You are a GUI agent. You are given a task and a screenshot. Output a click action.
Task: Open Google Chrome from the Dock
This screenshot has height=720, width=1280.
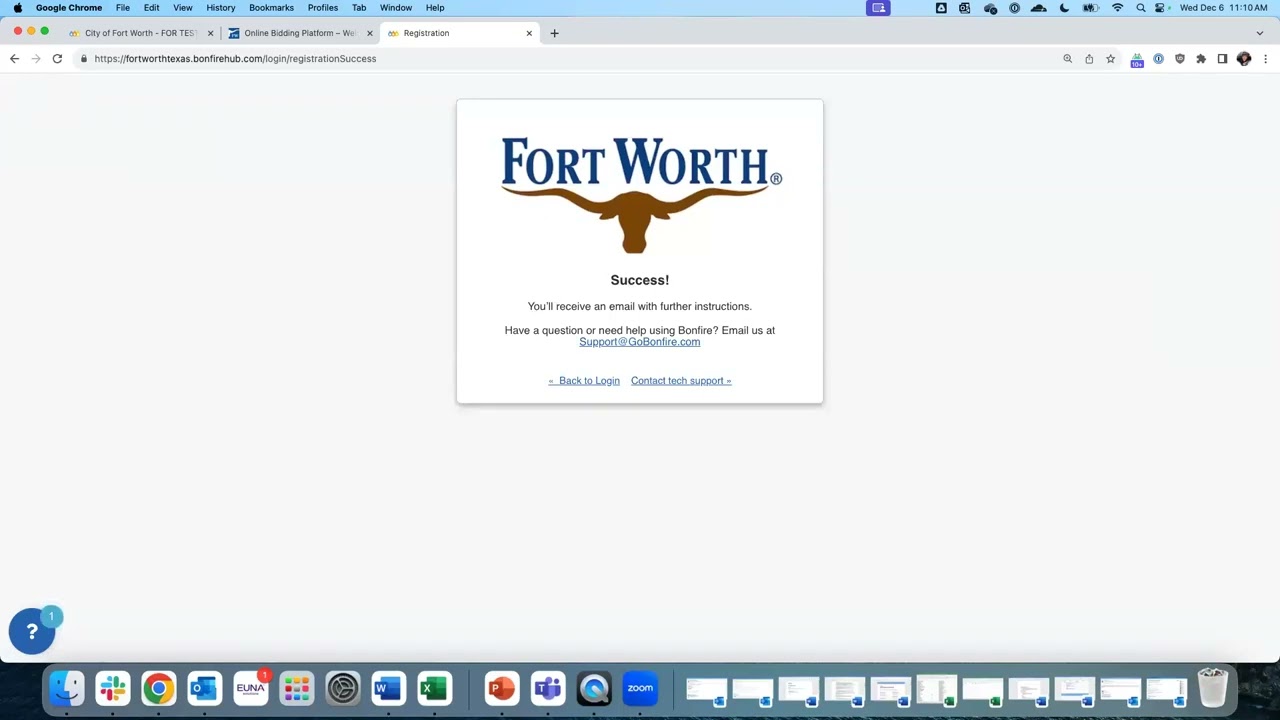point(159,688)
